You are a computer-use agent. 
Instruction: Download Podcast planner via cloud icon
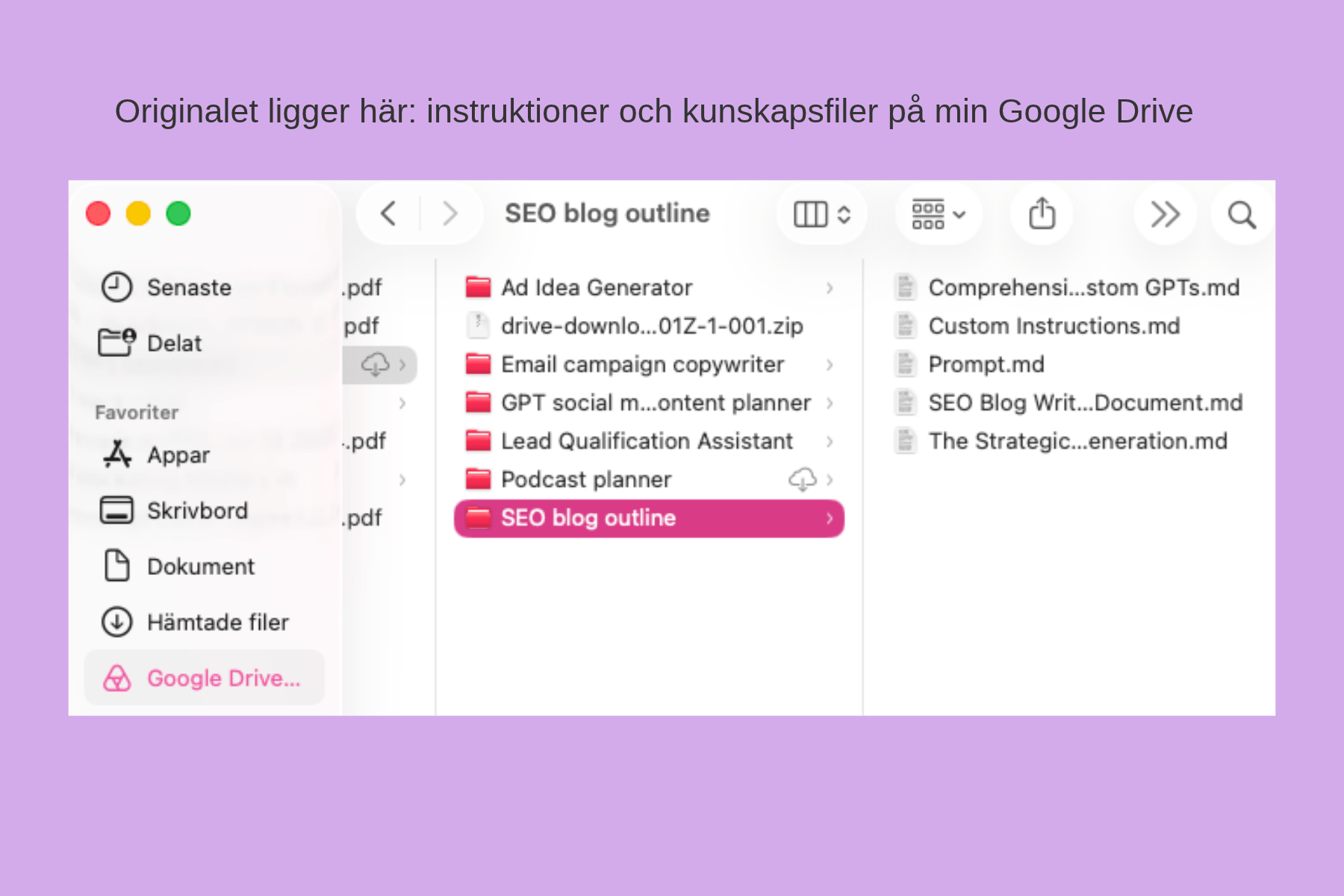pos(803,479)
